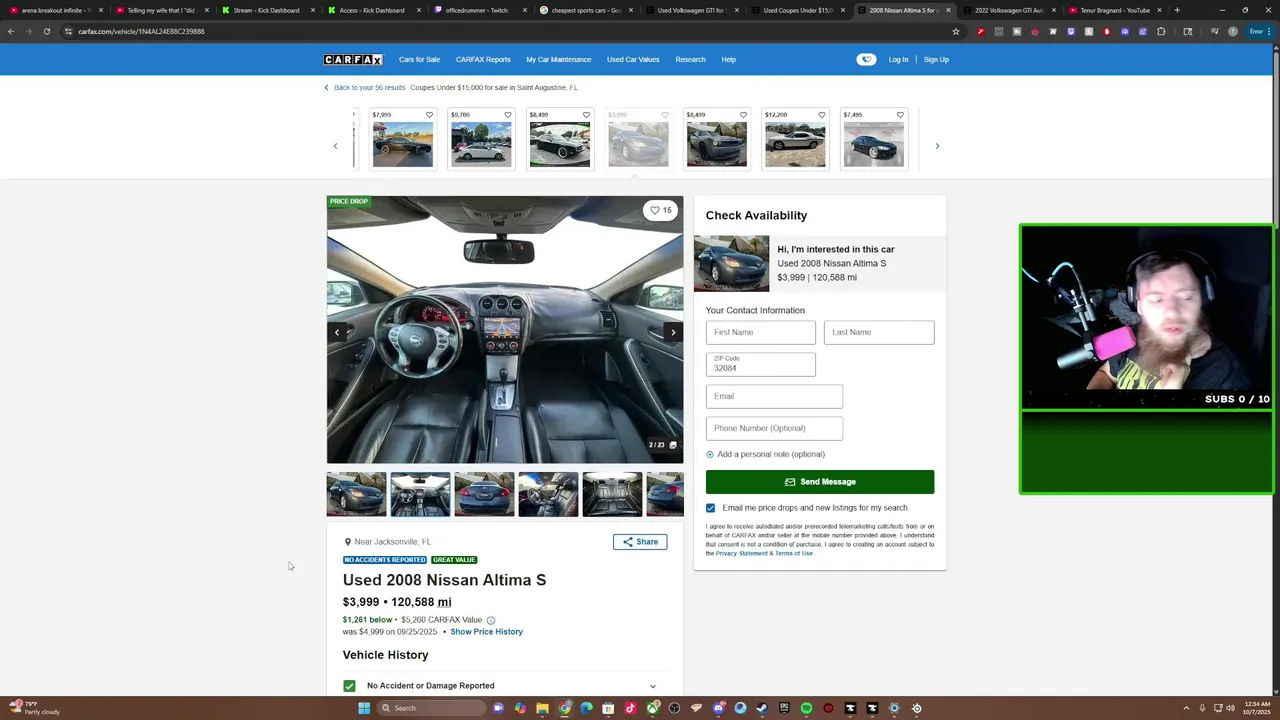Open the saved cars heart icon in header
The height and width of the screenshot is (720, 1280).
[x=866, y=59]
